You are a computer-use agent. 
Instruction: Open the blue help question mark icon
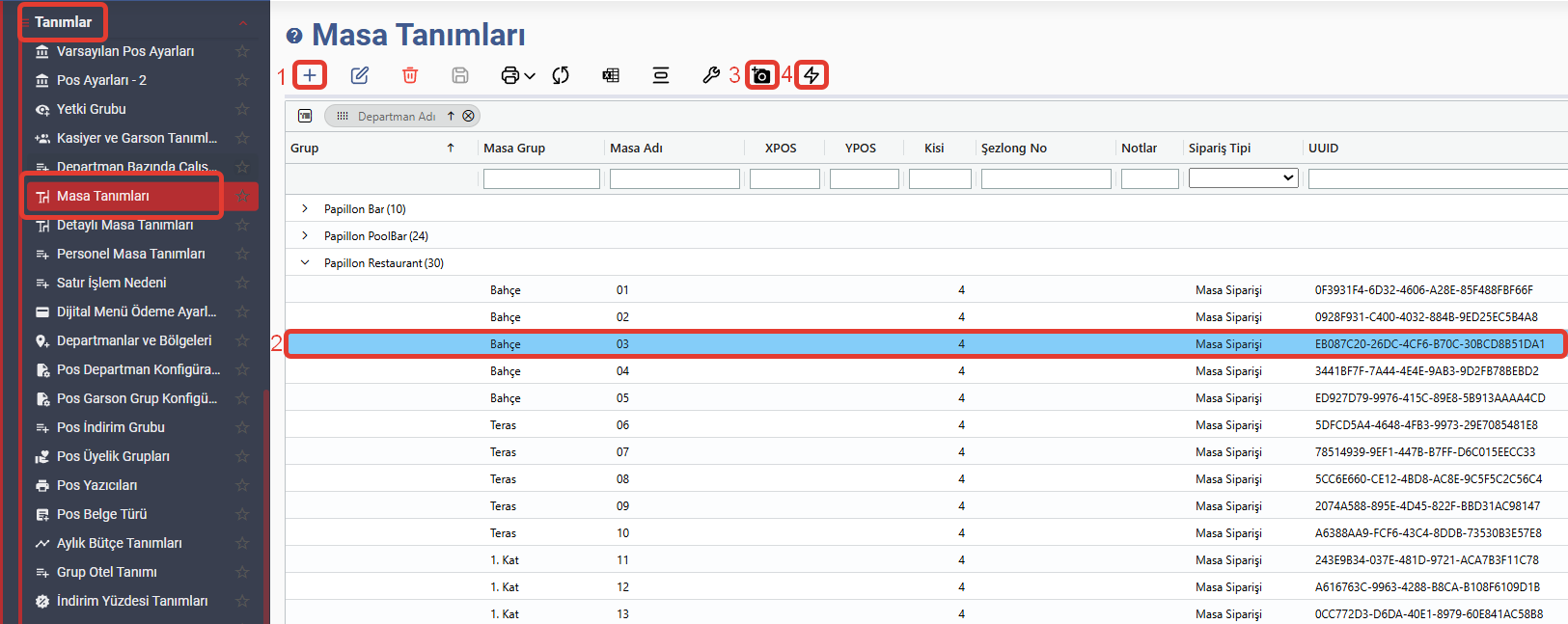(x=294, y=36)
